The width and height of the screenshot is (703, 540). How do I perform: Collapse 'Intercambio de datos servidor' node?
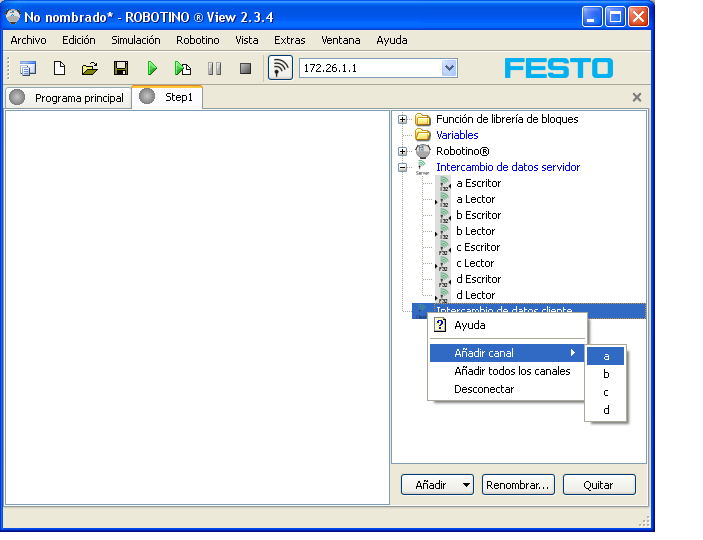pos(403,168)
